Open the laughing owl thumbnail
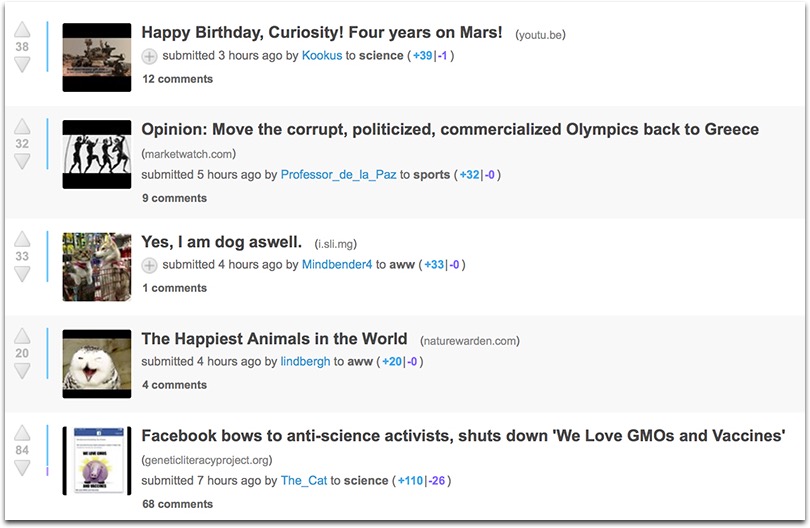Viewport: 810px width, 528px height. point(97,364)
